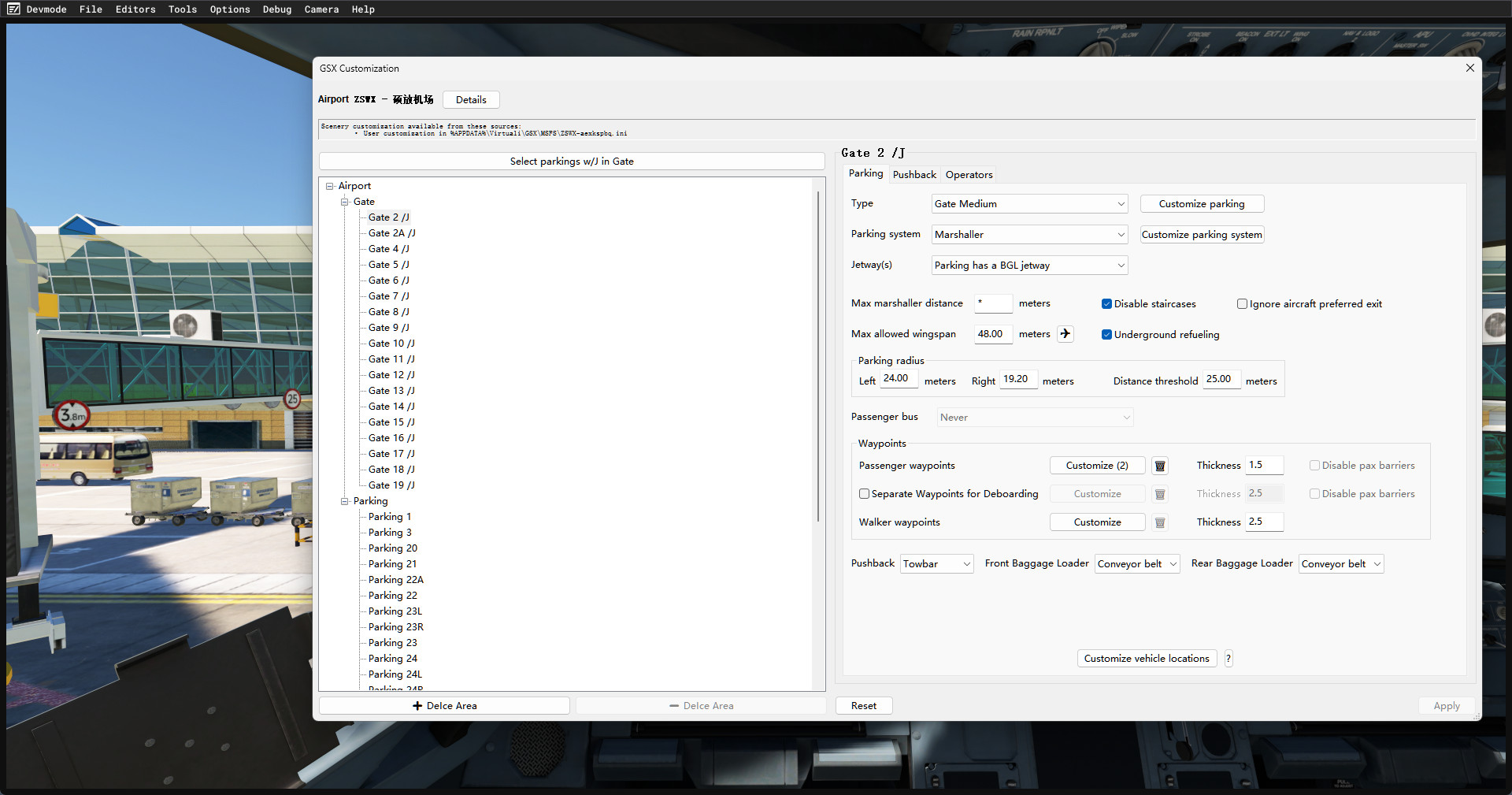The width and height of the screenshot is (1512, 795).
Task: Select Parking 22A in tree
Action: click(396, 580)
